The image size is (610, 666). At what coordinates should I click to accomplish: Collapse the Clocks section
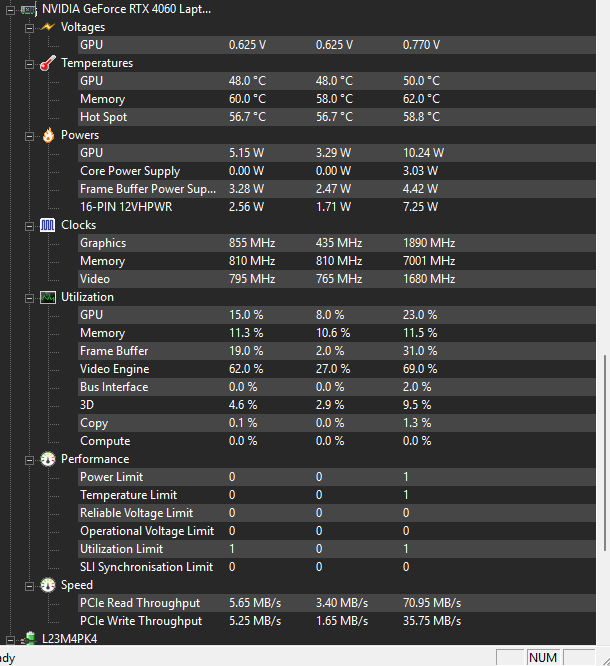pos(29,225)
